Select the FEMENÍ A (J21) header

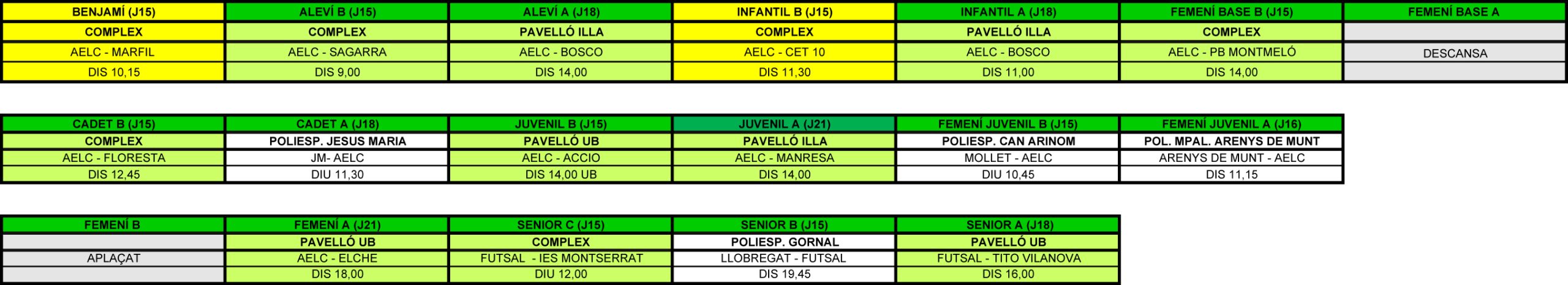(337, 225)
